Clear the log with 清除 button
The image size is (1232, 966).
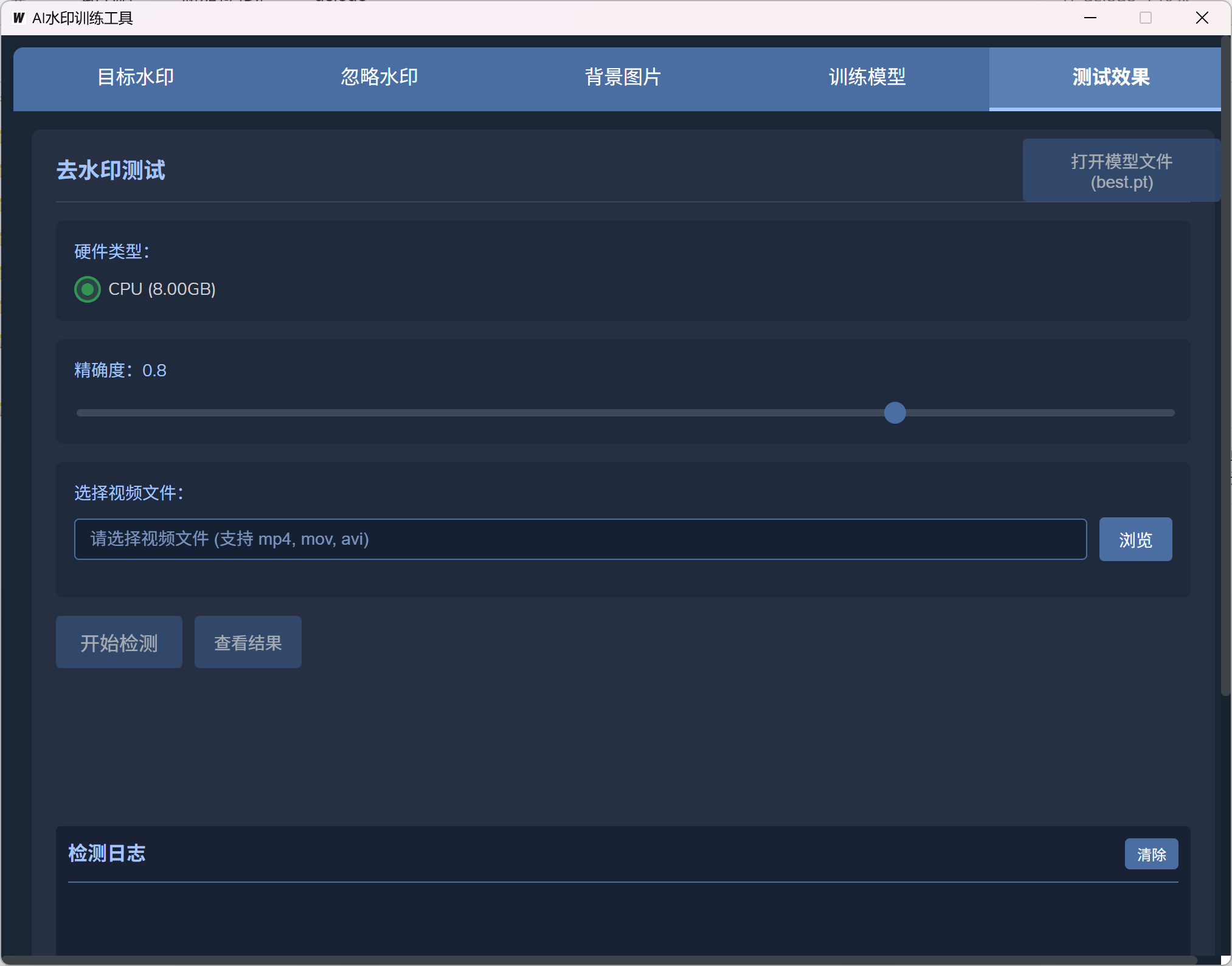[x=1151, y=854]
